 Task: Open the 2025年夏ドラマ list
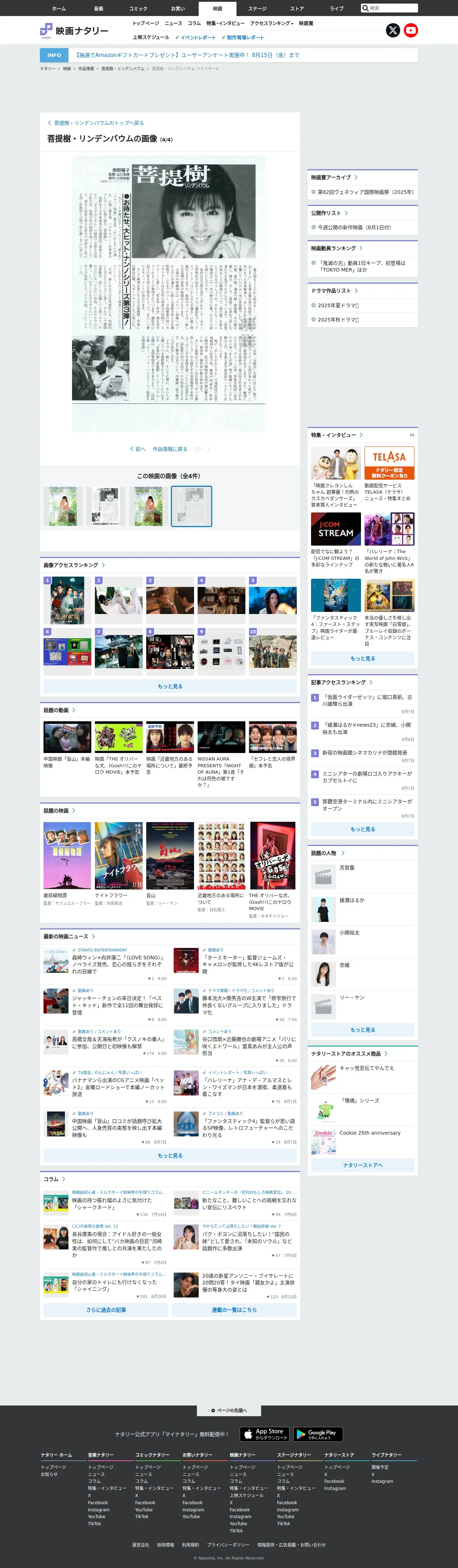click(x=338, y=305)
